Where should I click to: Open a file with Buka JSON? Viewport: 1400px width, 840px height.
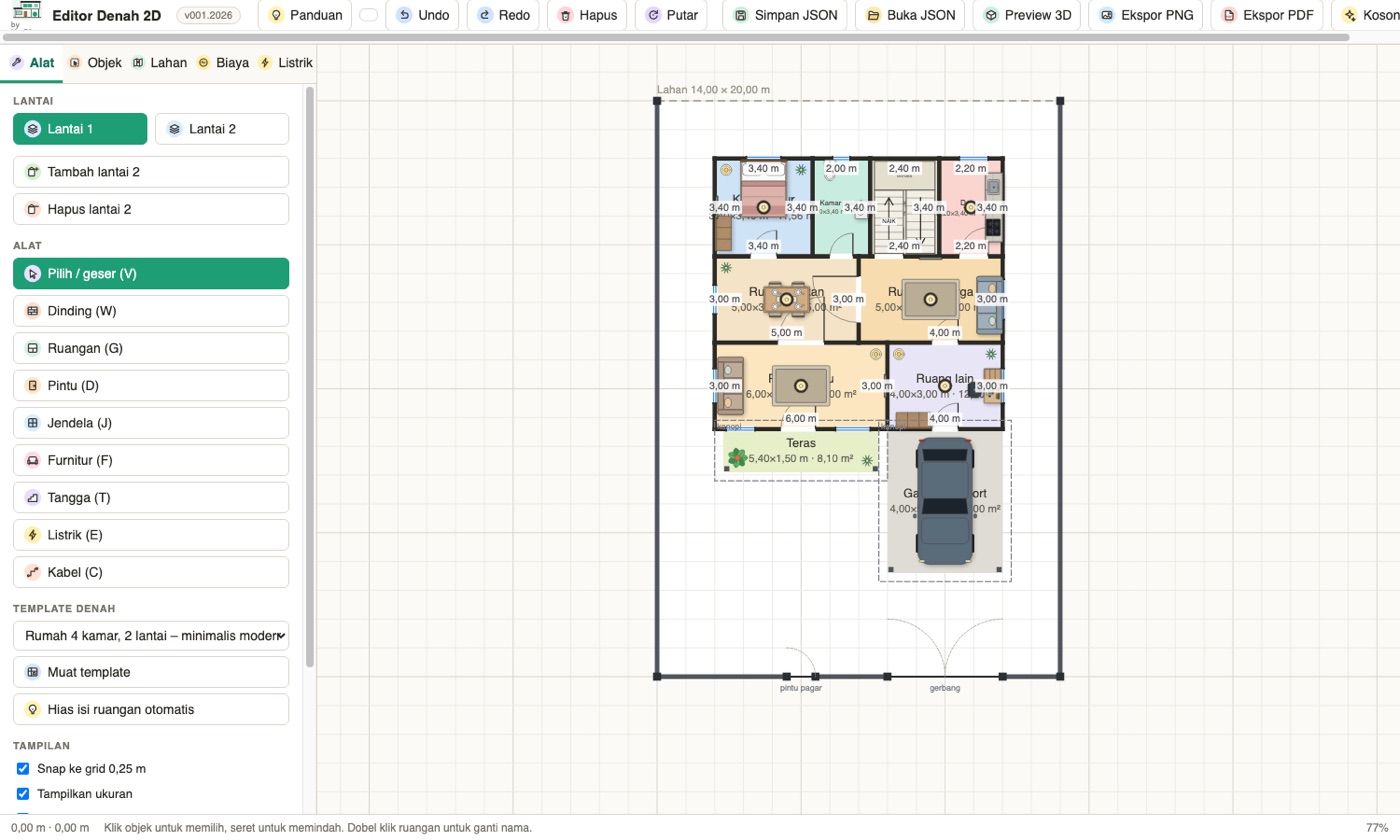[910, 15]
